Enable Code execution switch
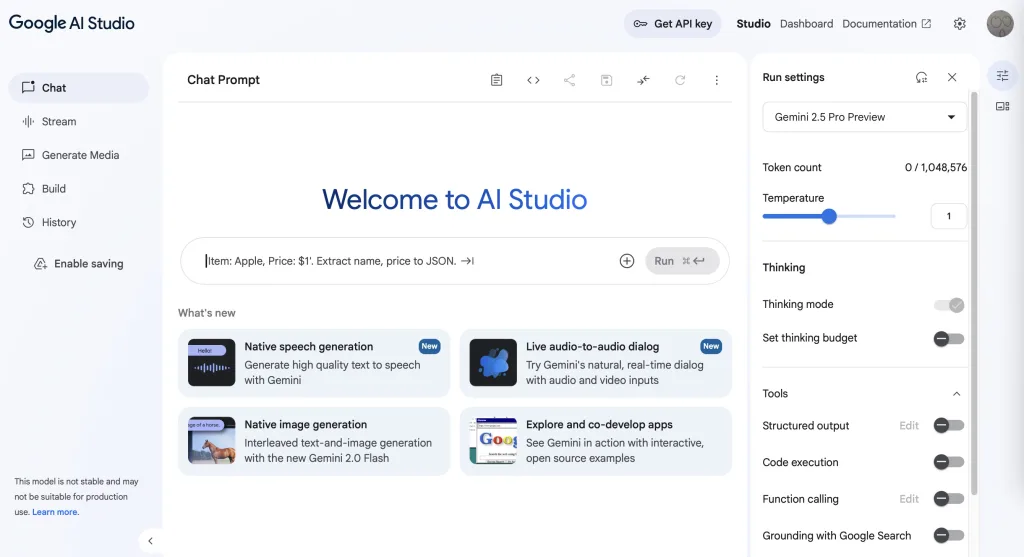 click(949, 462)
